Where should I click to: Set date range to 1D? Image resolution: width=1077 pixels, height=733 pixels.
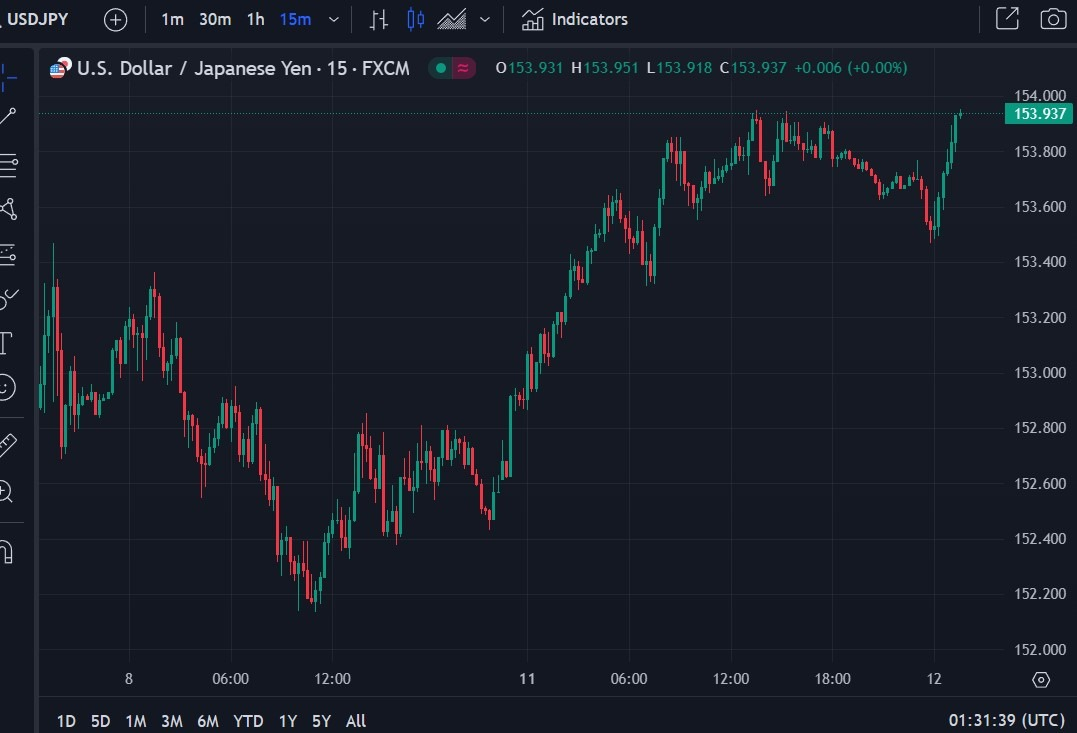66,721
